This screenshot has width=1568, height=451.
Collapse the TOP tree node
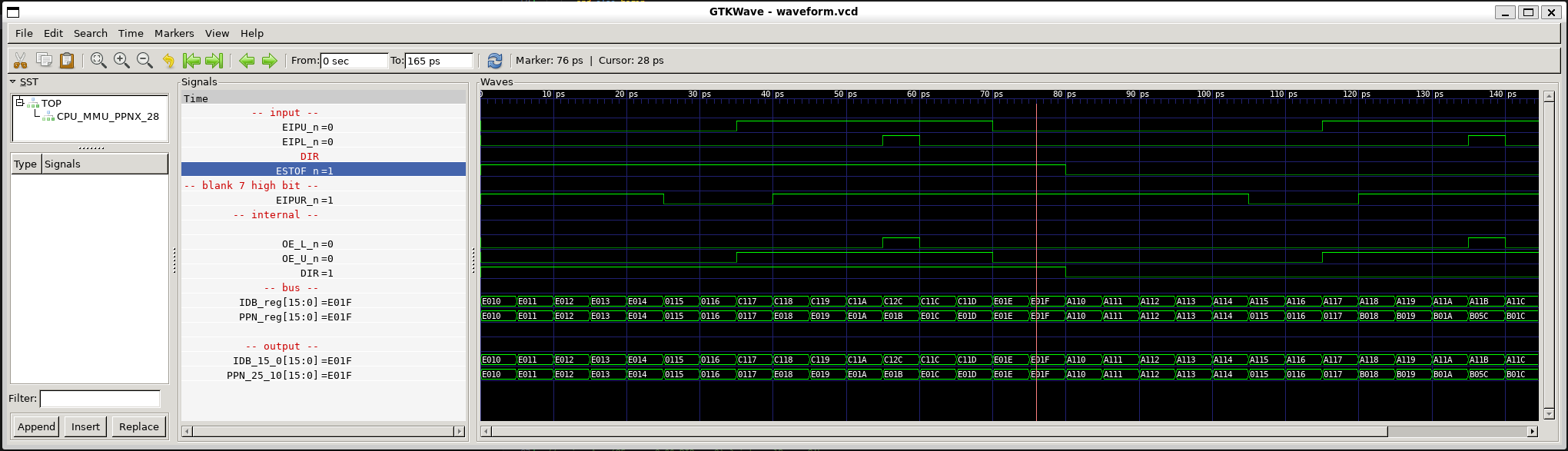[19, 102]
